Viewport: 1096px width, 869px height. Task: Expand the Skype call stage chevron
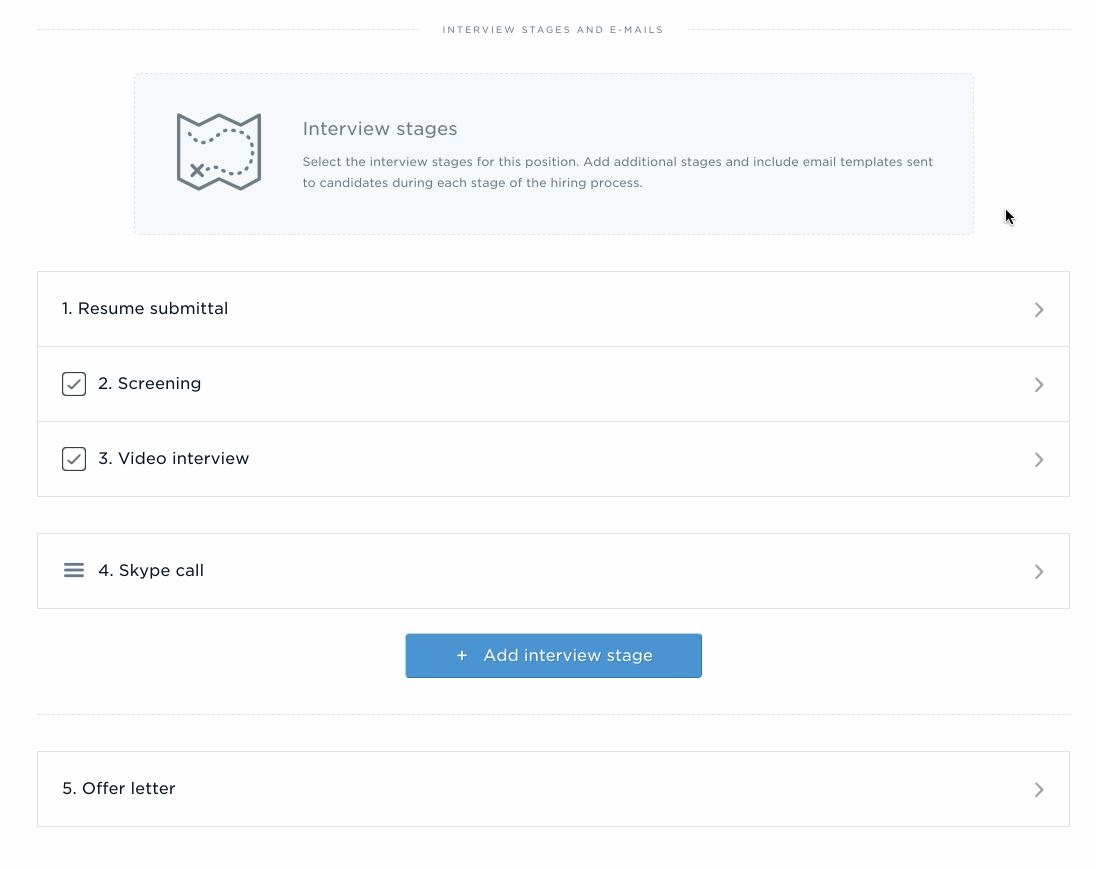(x=1039, y=572)
